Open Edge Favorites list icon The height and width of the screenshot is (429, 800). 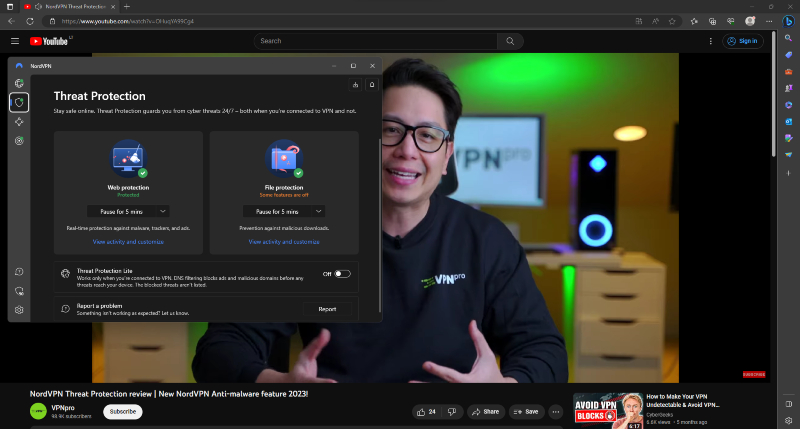pos(694,21)
